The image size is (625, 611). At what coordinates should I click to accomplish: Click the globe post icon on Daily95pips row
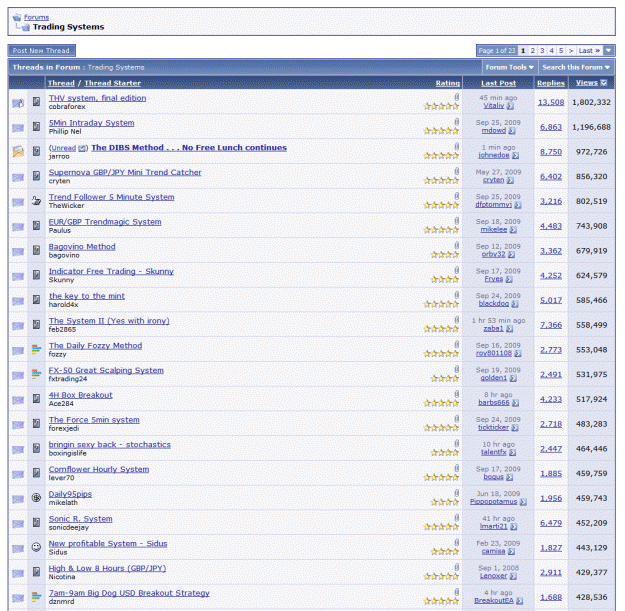pos(36,497)
